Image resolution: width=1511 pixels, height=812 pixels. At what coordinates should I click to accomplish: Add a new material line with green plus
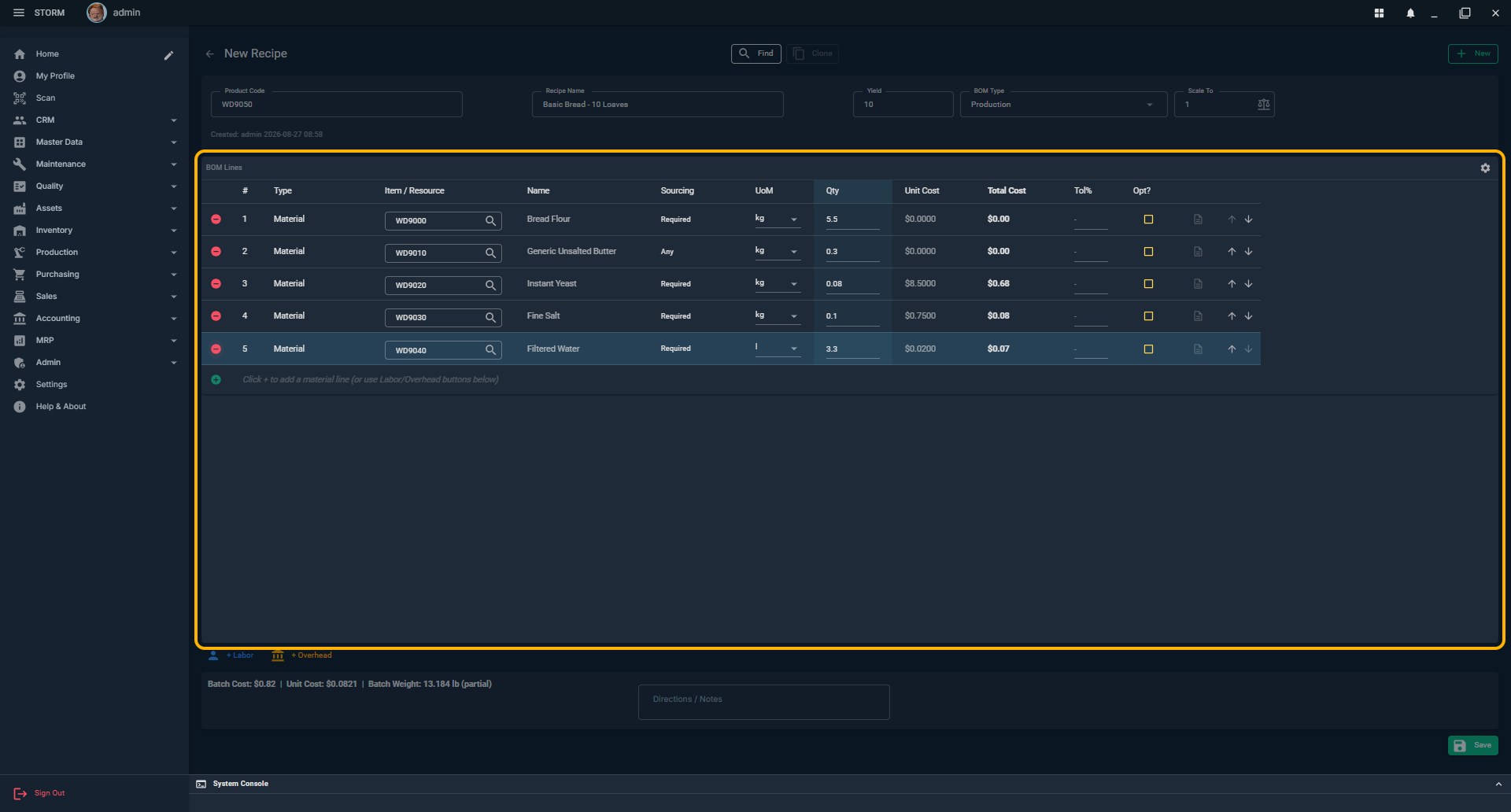tap(216, 379)
